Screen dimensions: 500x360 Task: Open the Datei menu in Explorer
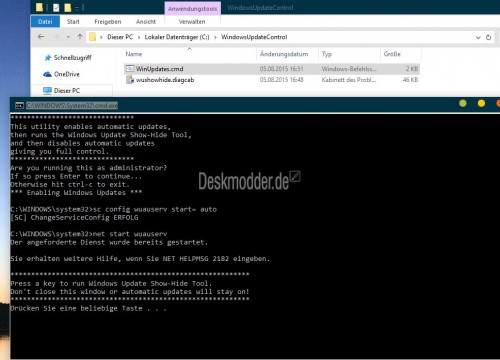click(45, 22)
